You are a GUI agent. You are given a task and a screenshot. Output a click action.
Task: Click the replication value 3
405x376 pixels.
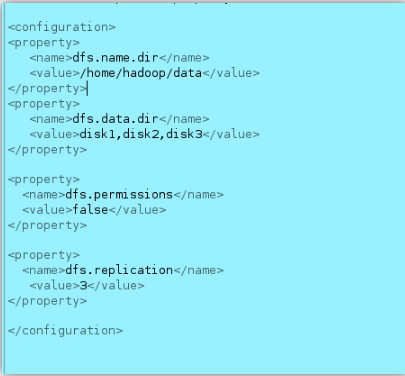83,286
